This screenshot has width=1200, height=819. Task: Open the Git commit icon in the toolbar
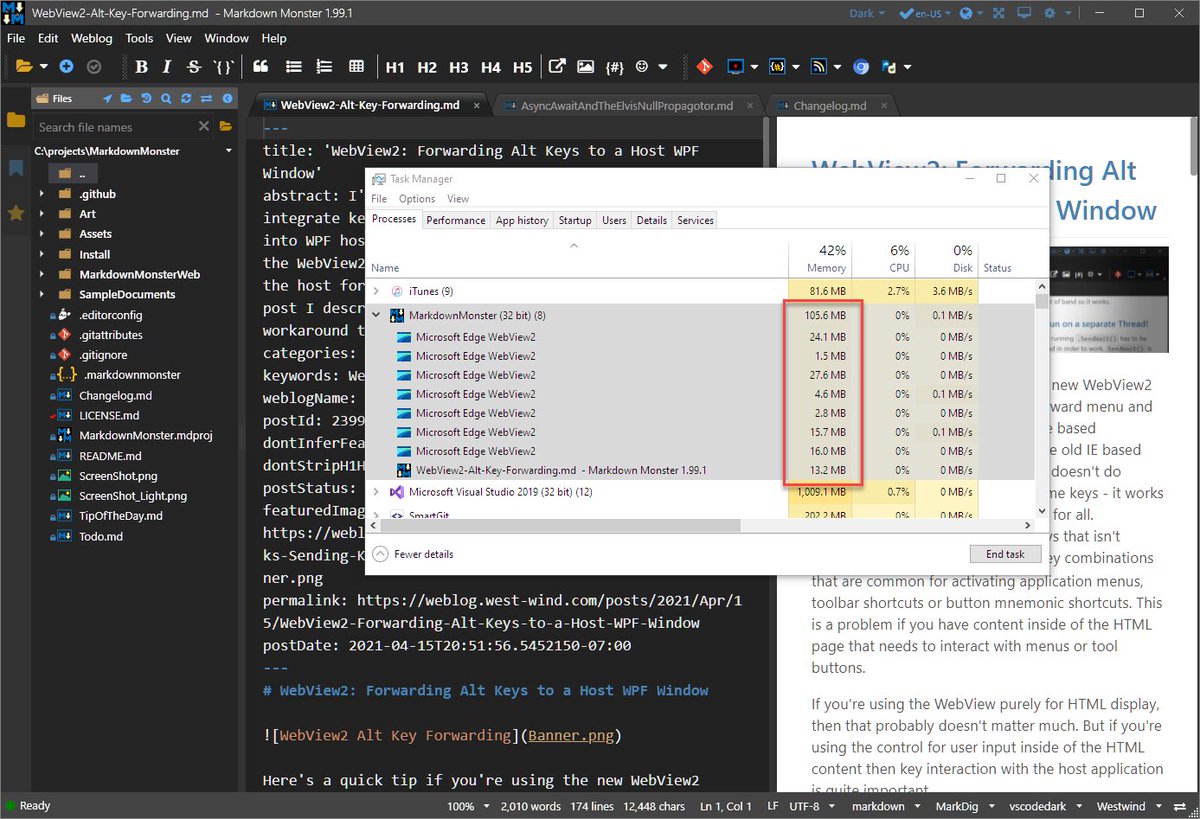[x=704, y=67]
